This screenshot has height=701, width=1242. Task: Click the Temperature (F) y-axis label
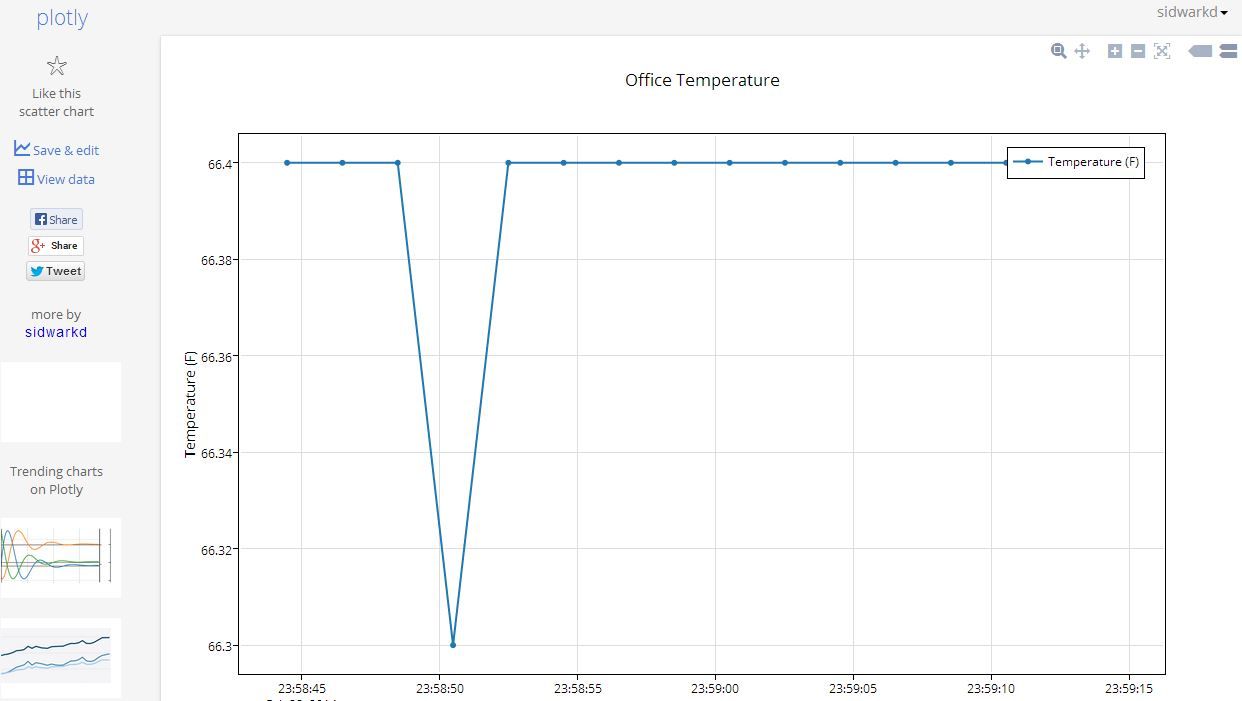[190, 404]
